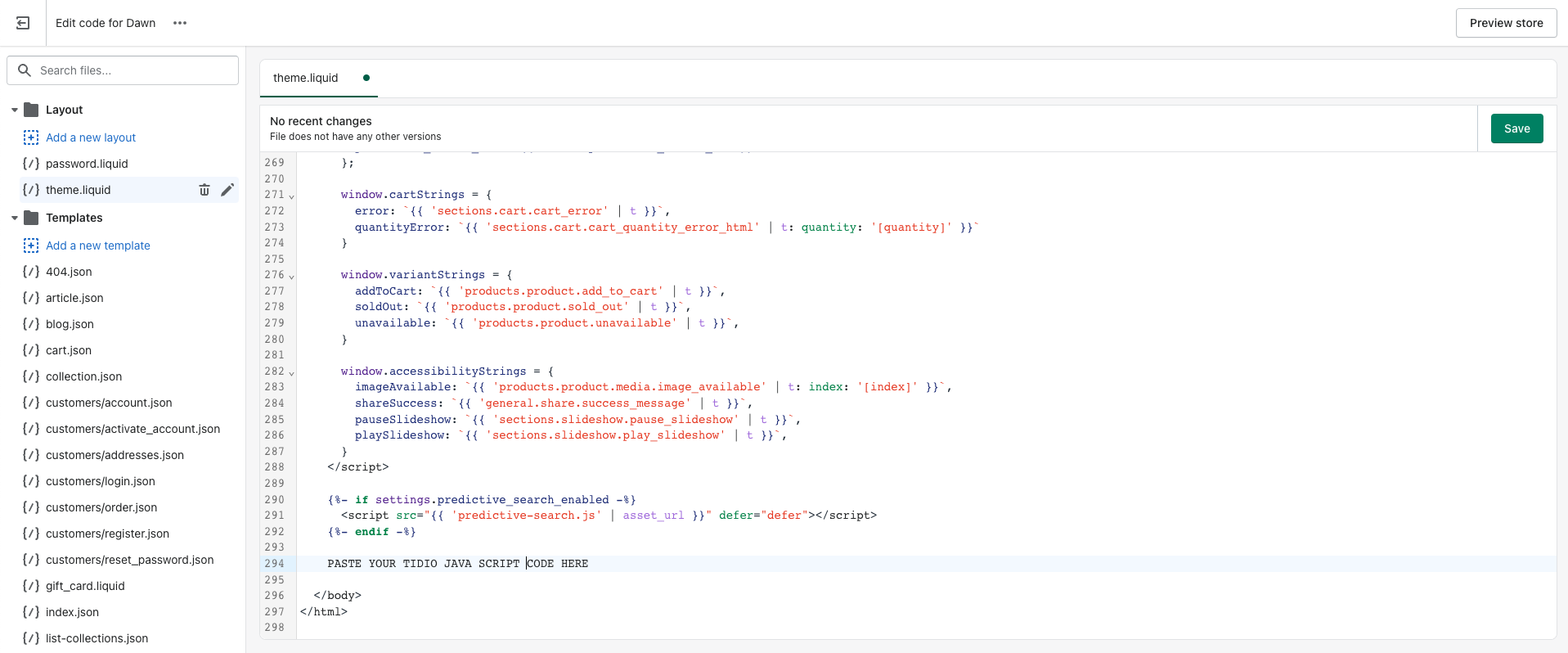Collapse the Templates folder arrow

coord(15,218)
